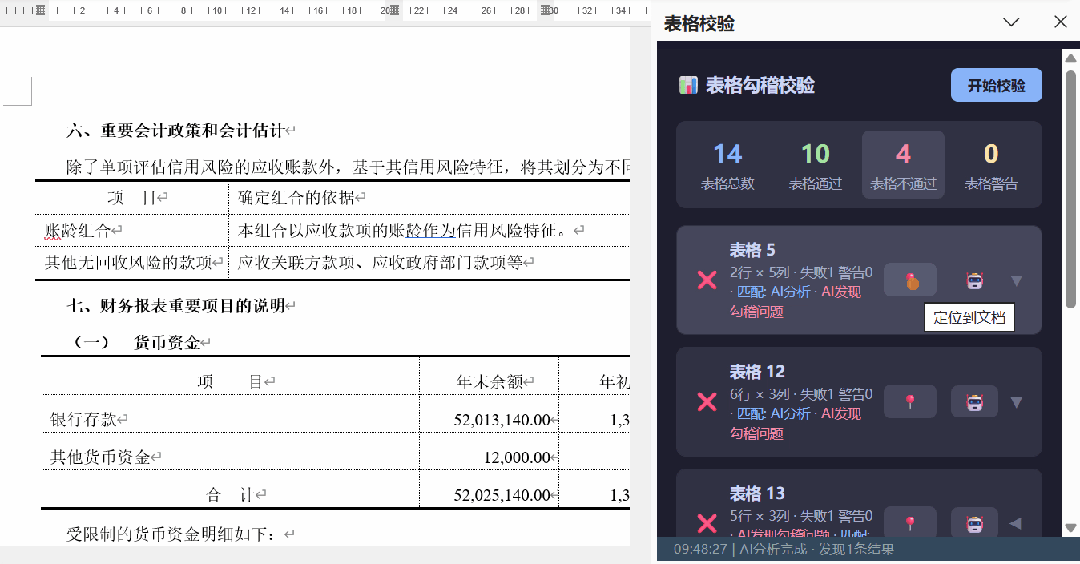The image size is (1080, 564).
Task: Click the panel vertical scrollbar thumb
Action: pyautogui.click(x=1070, y=187)
